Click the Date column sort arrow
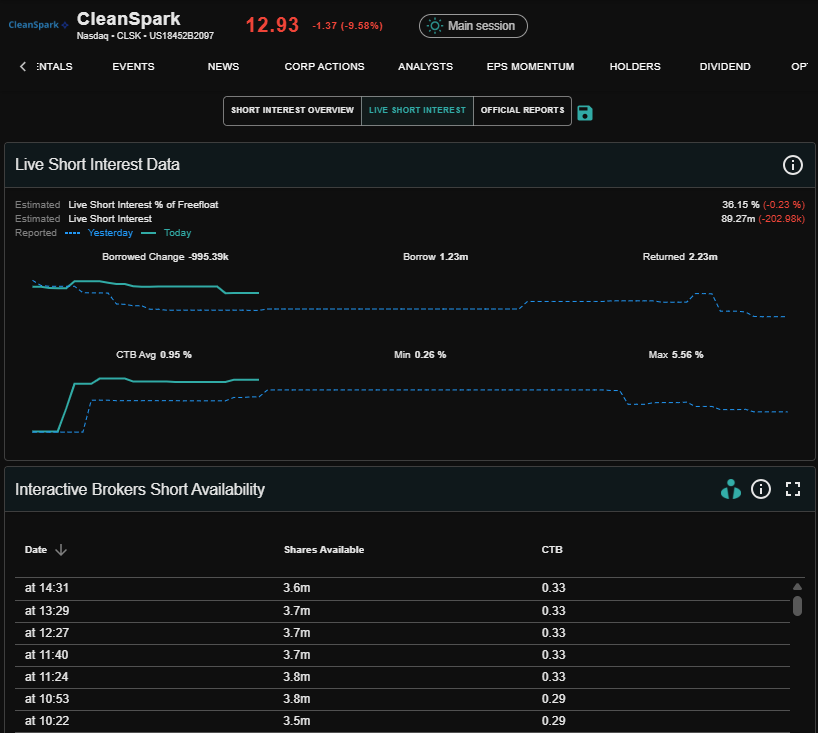The height and width of the screenshot is (733, 818). click(x=61, y=550)
